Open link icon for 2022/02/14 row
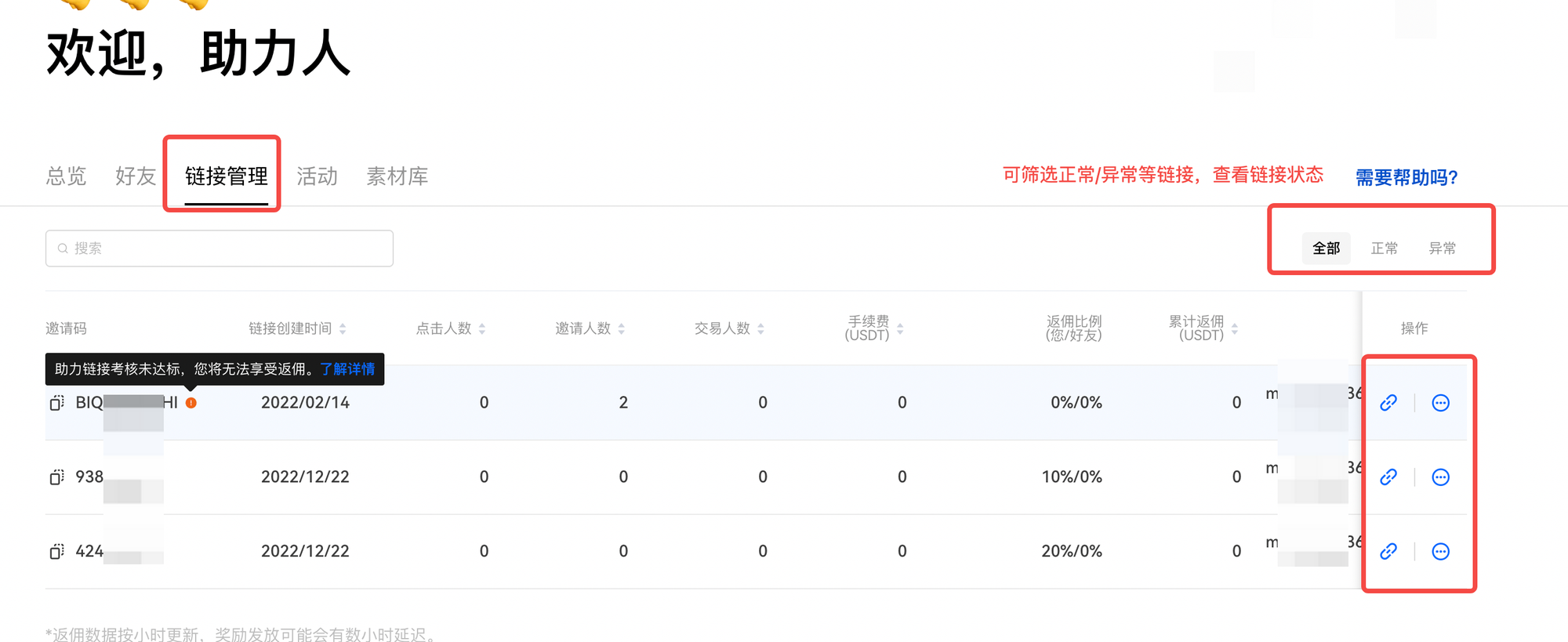Image resolution: width=1568 pixels, height=642 pixels. point(1388,403)
